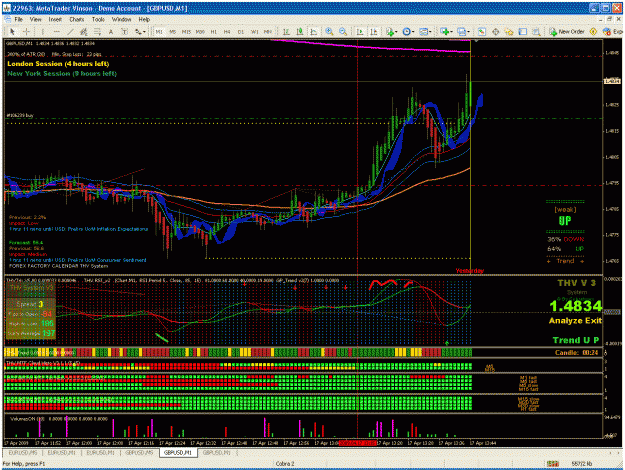Switch to W1 timeframe

[254, 32]
